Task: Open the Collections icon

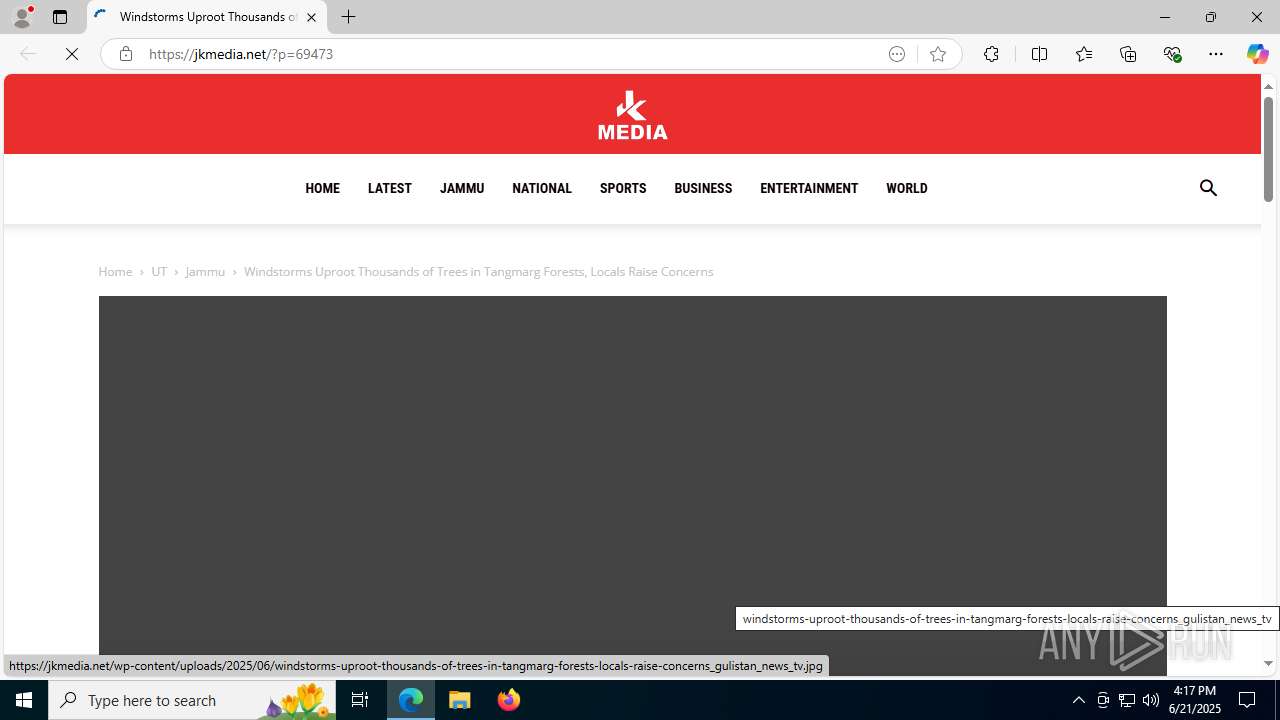Action: point(1128,54)
